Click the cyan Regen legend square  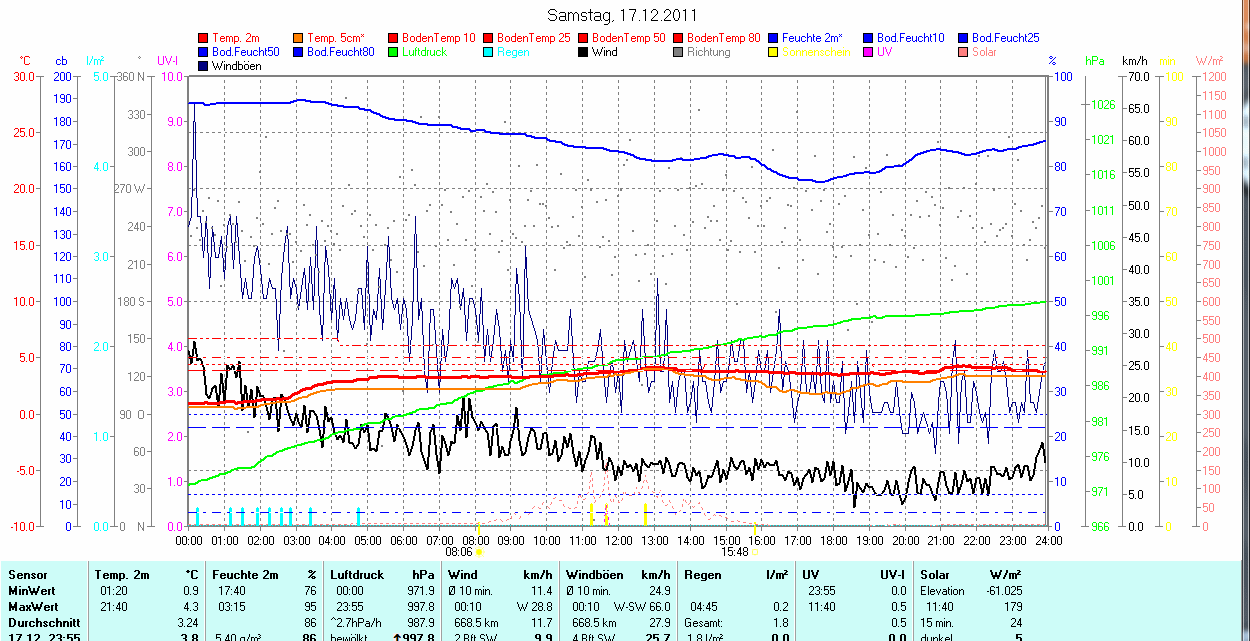(x=489, y=52)
